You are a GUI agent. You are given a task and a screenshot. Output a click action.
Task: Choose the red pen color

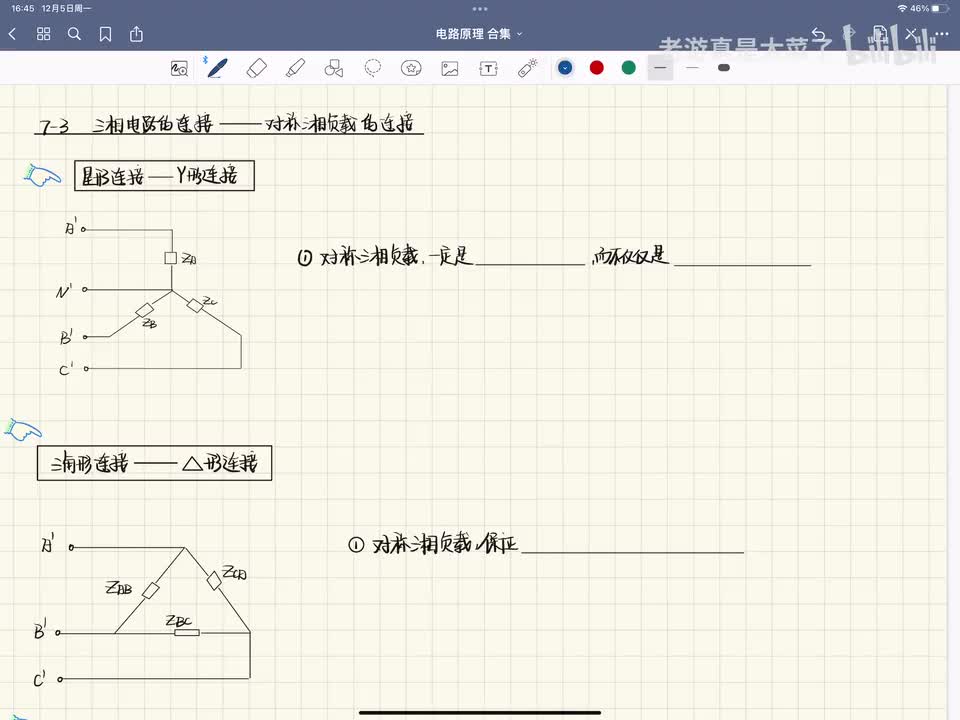pos(597,68)
